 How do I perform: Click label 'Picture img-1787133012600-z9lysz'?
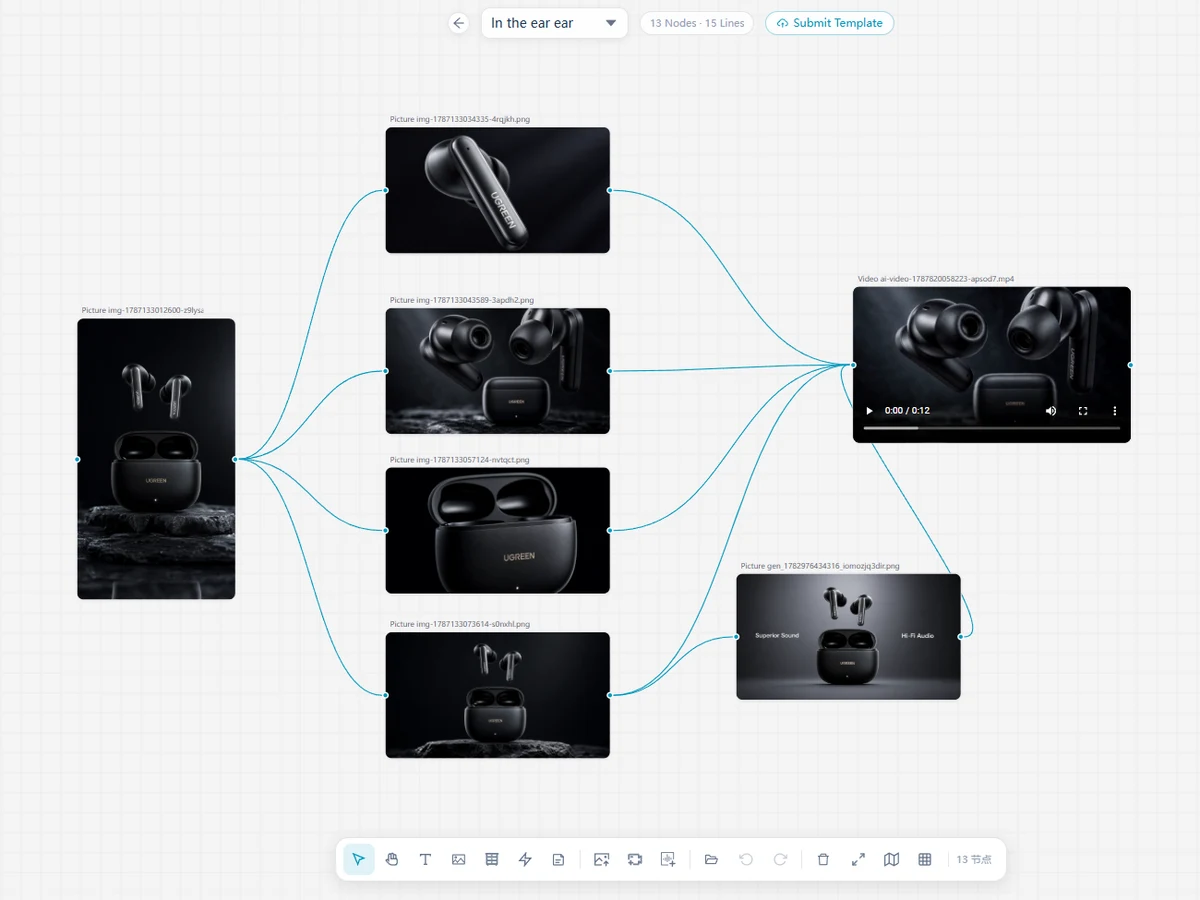[142, 311]
